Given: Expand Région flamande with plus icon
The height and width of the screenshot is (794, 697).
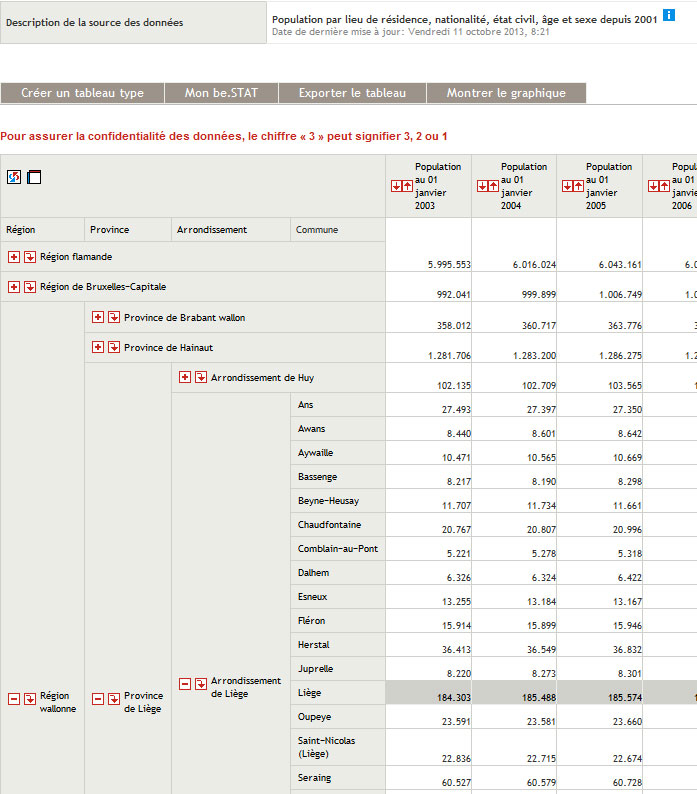Looking at the screenshot, I should 14,257.
